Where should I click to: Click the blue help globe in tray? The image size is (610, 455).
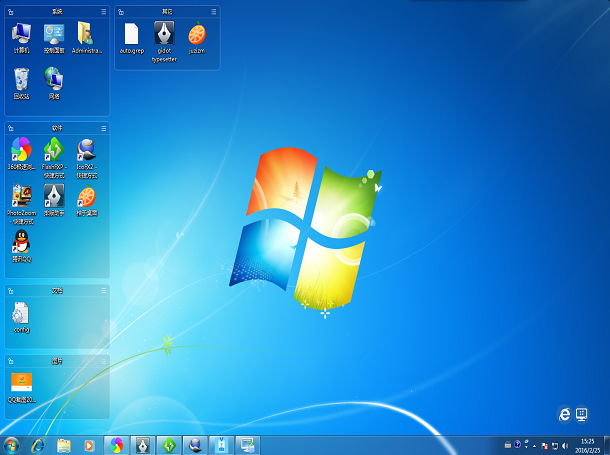tap(517, 444)
